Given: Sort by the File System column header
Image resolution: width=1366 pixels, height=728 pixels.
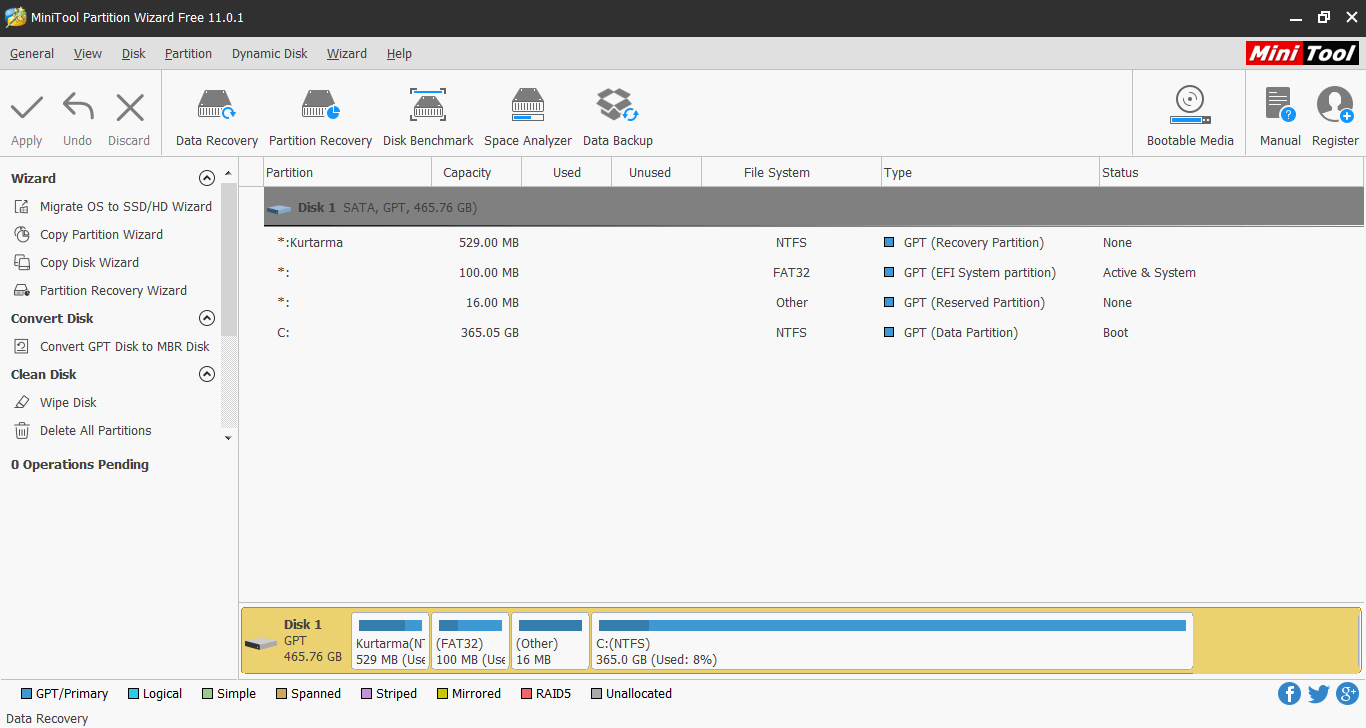Looking at the screenshot, I should point(791,173).
